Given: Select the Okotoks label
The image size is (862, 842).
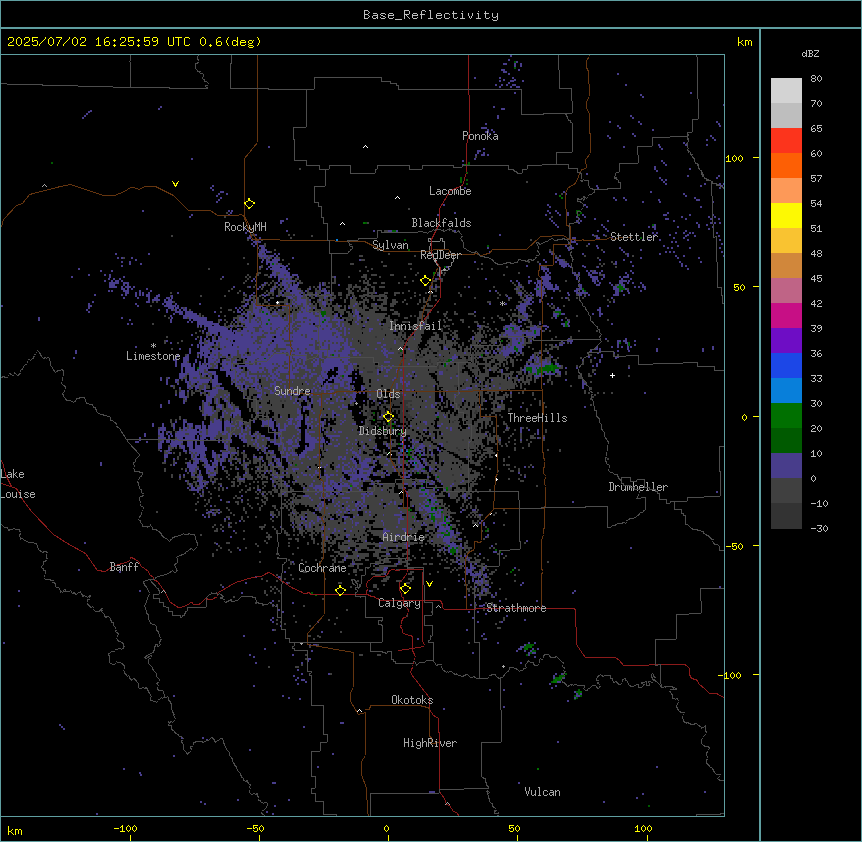Looking at the screenshot, I should [x=412, y=700].
